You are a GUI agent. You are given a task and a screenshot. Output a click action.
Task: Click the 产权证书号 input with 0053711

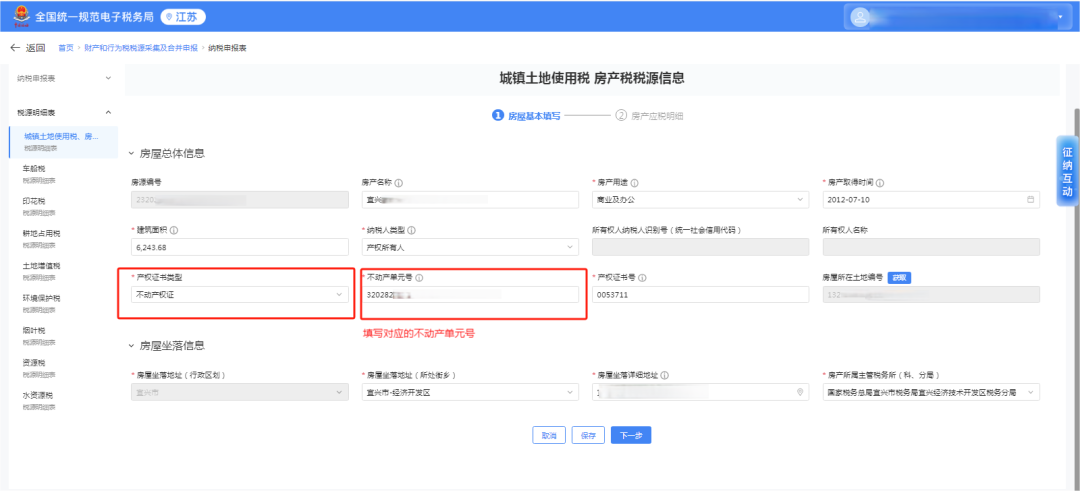(x=700, y=295)
